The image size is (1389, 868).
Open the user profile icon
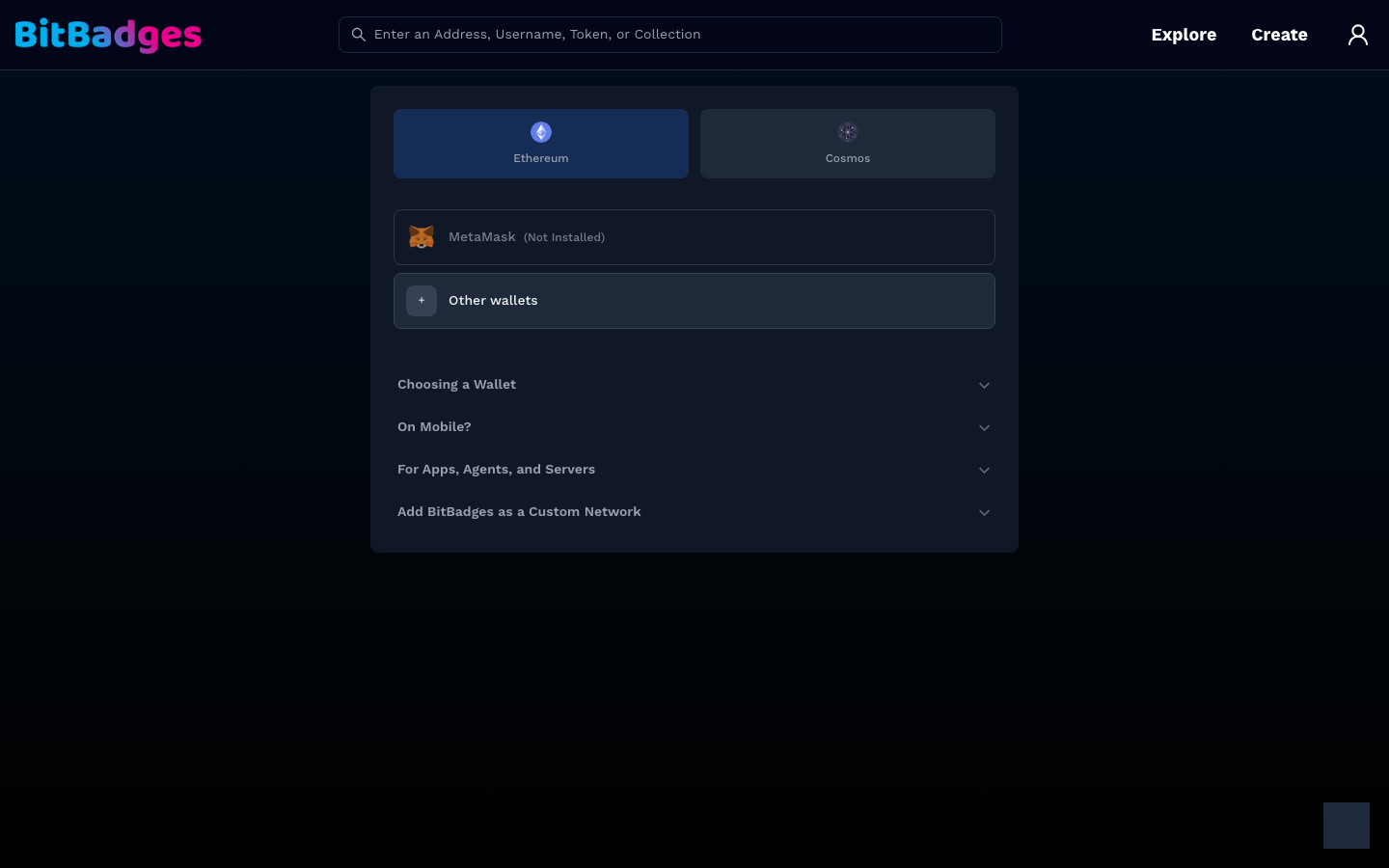tap(1358, 35)
